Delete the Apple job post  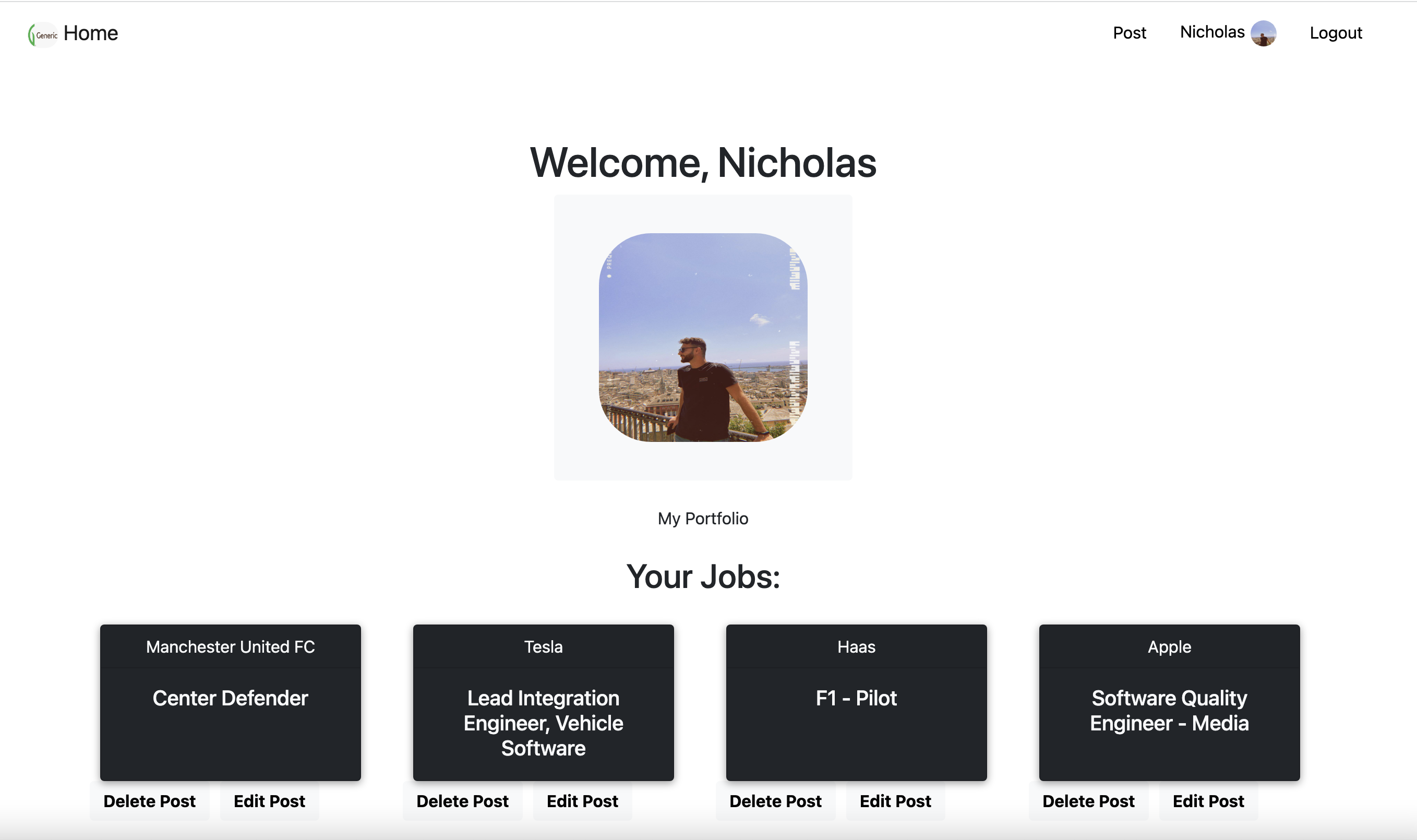coord(1088,801)
